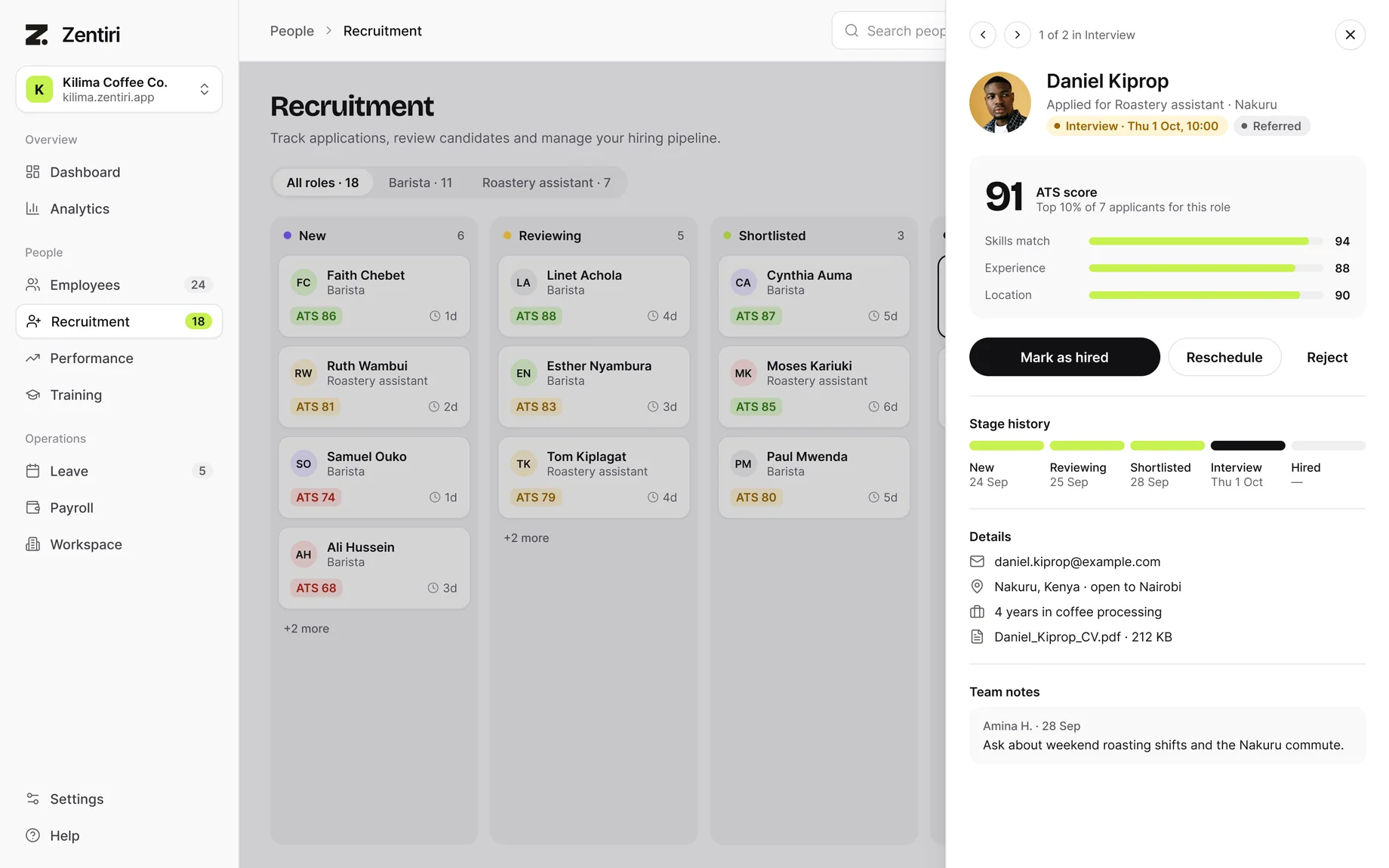The image size is (1389, 868).
Task: Open Cynthia Auma candidate card
Action: pyautogui.click(x=814, y=296)
